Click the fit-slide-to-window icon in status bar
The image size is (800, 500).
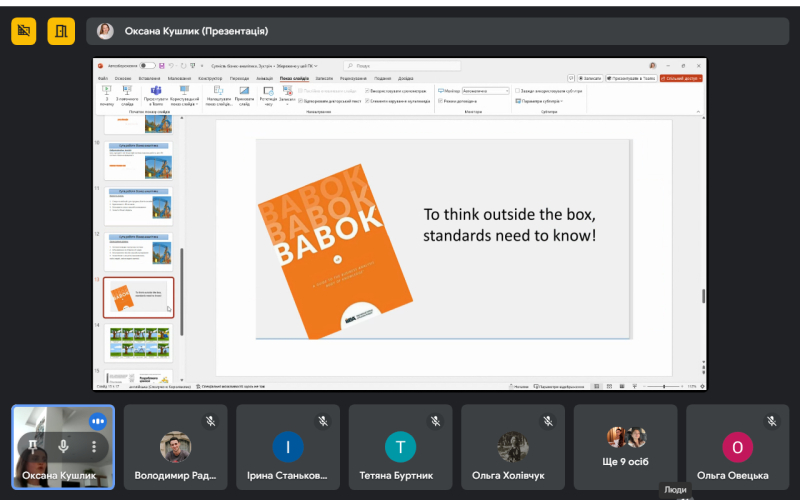(x=703, y=387)
